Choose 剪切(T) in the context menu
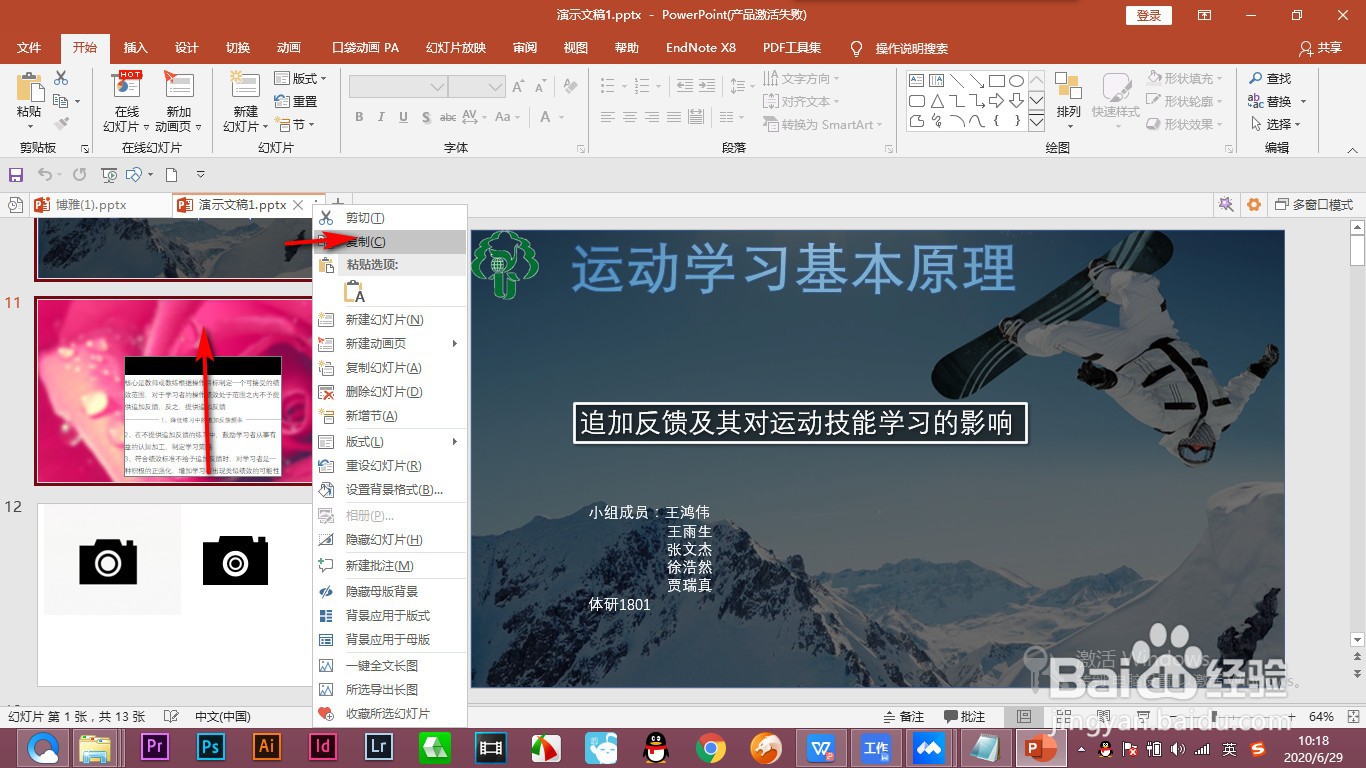 (x=390, y=218)
